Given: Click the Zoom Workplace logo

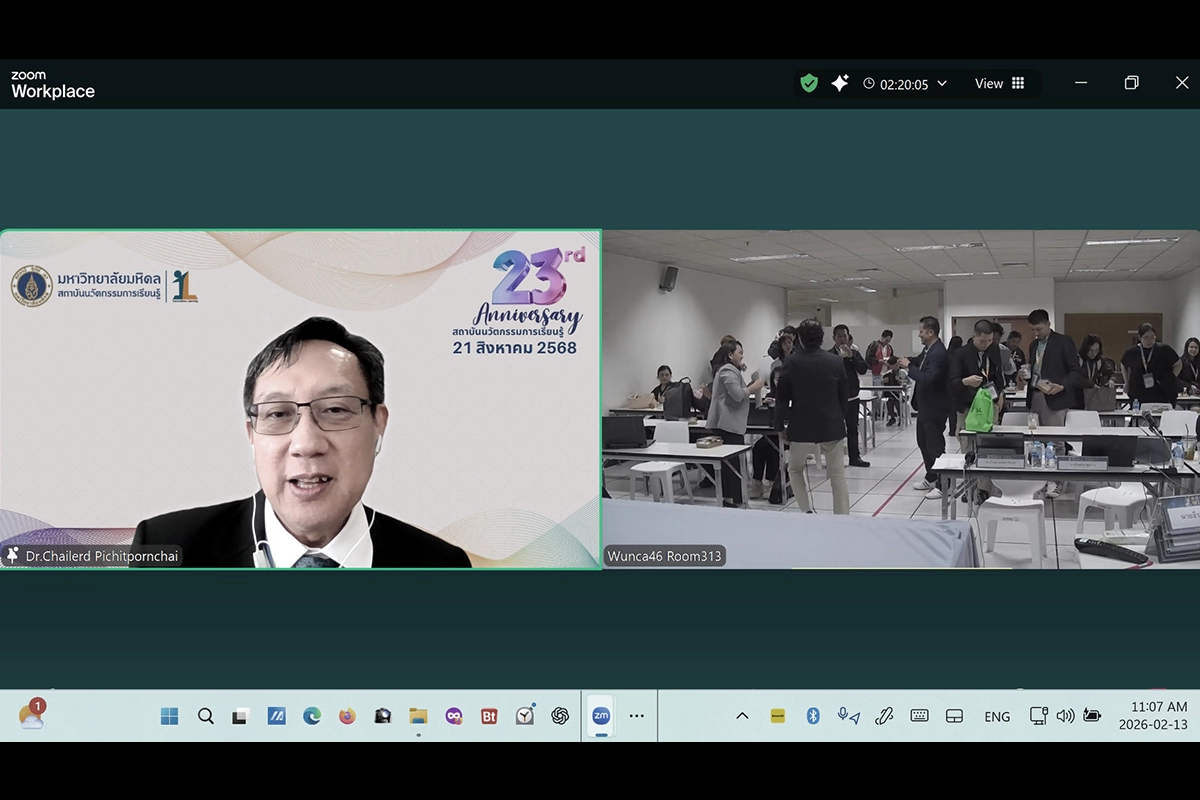Looking at the screenshot, I should [53, 85].
